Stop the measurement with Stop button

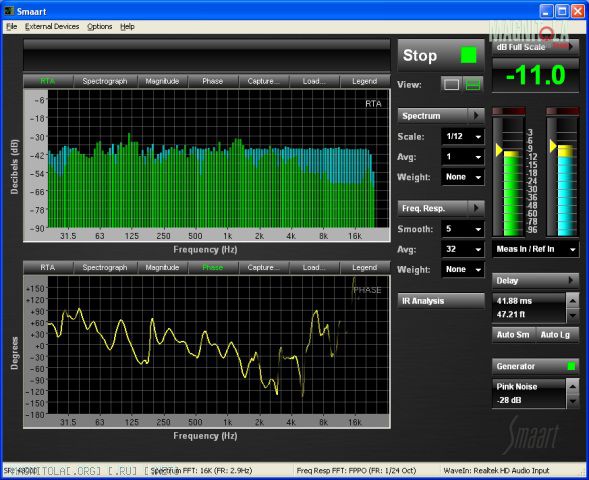[441, 56]
